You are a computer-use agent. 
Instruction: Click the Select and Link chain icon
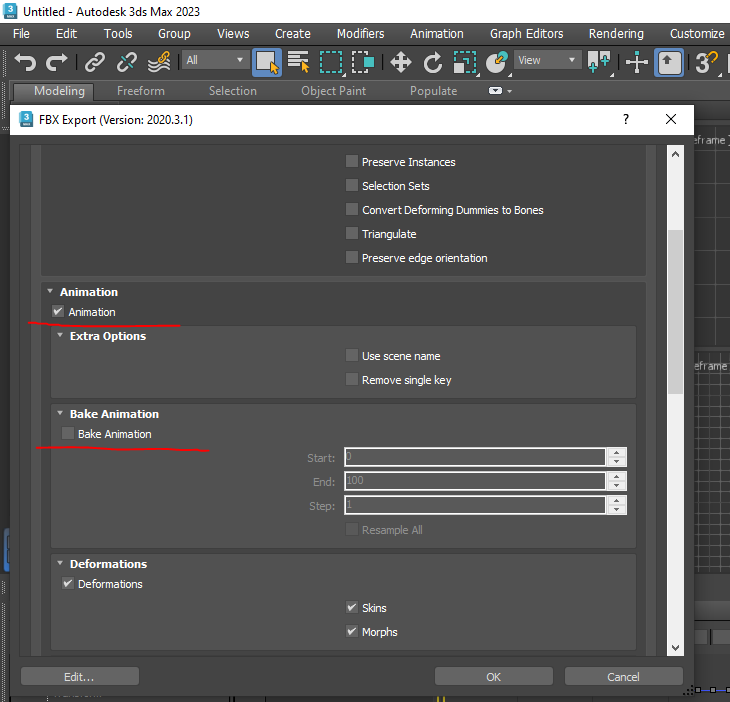[x=95, y=62]
